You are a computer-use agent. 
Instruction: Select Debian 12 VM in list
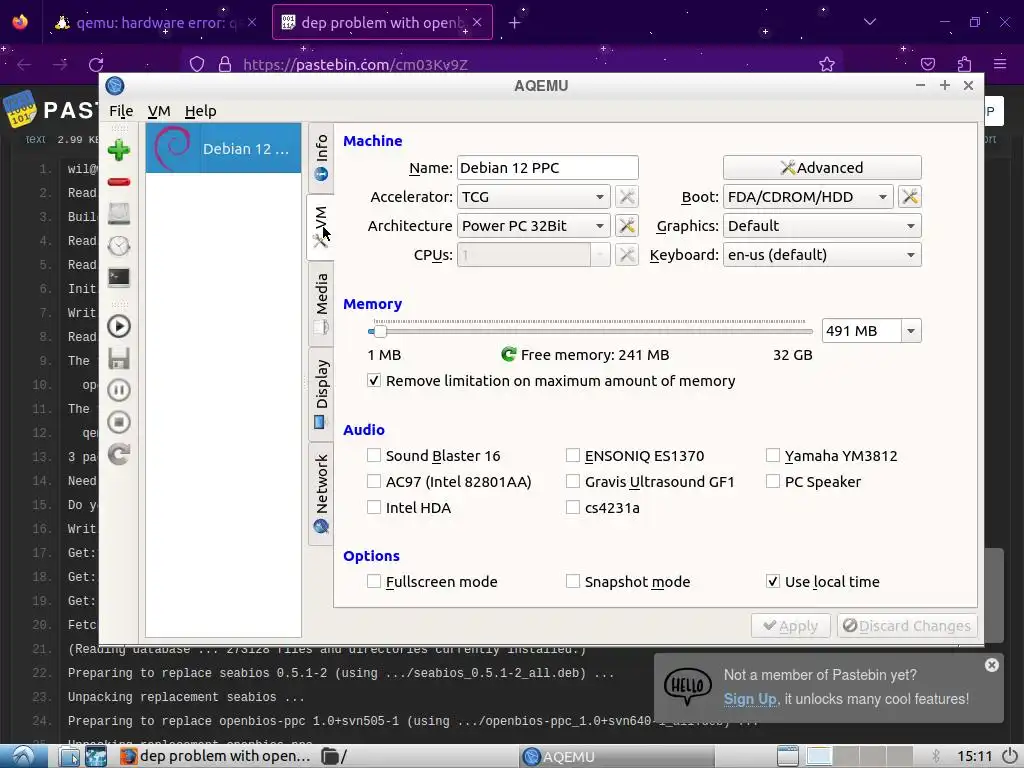(223, 148)
